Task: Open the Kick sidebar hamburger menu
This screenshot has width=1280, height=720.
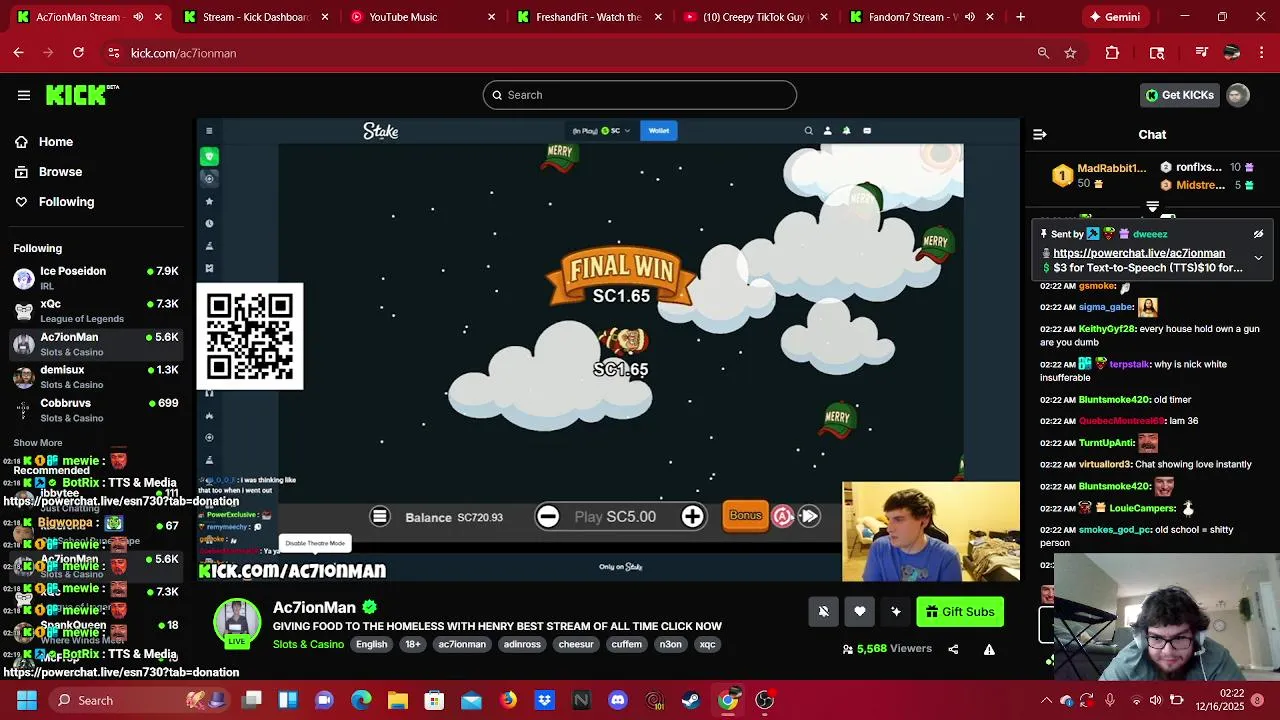Action: coord(24,95)
